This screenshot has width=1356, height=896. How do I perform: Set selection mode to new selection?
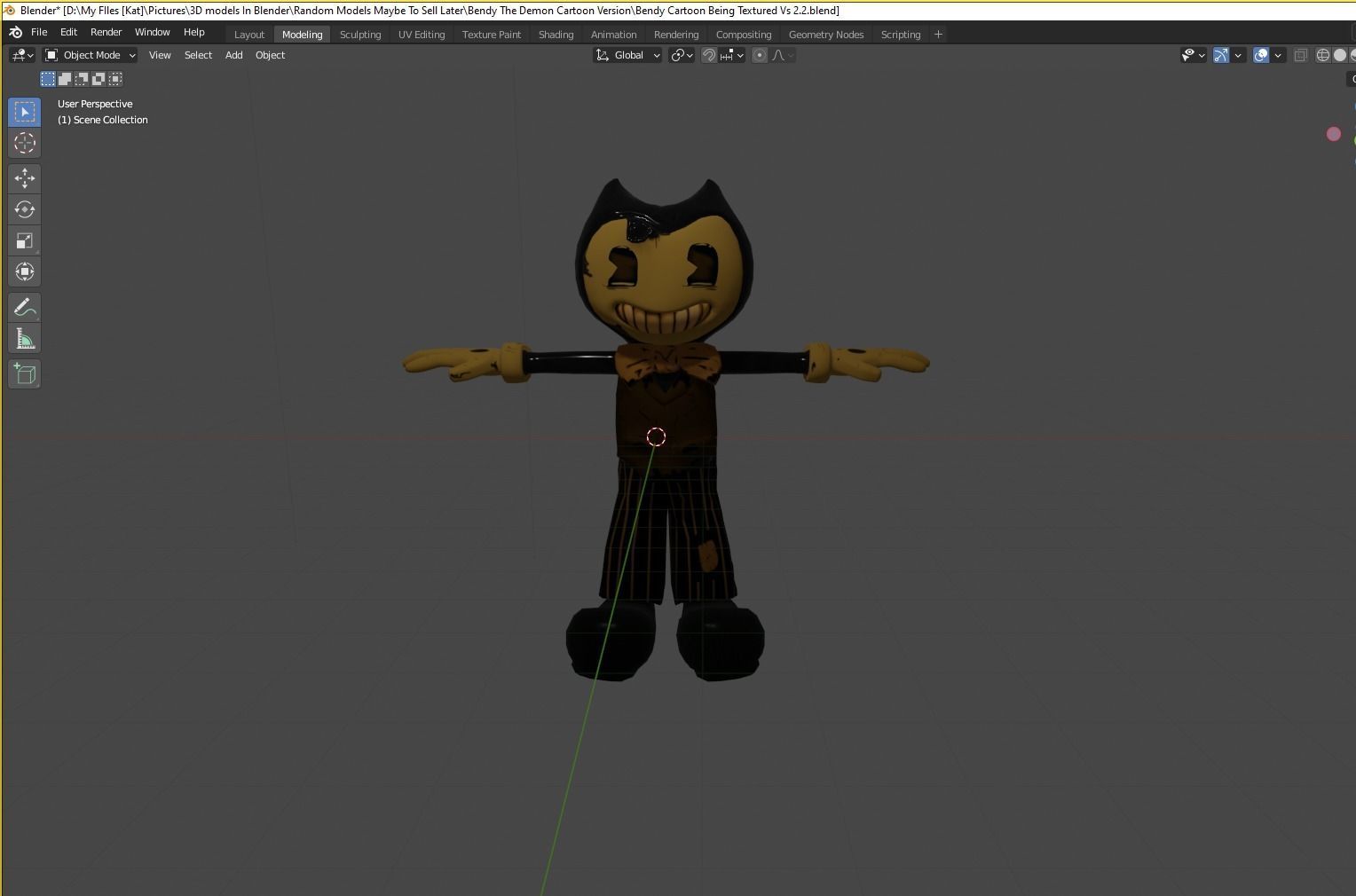48,79
